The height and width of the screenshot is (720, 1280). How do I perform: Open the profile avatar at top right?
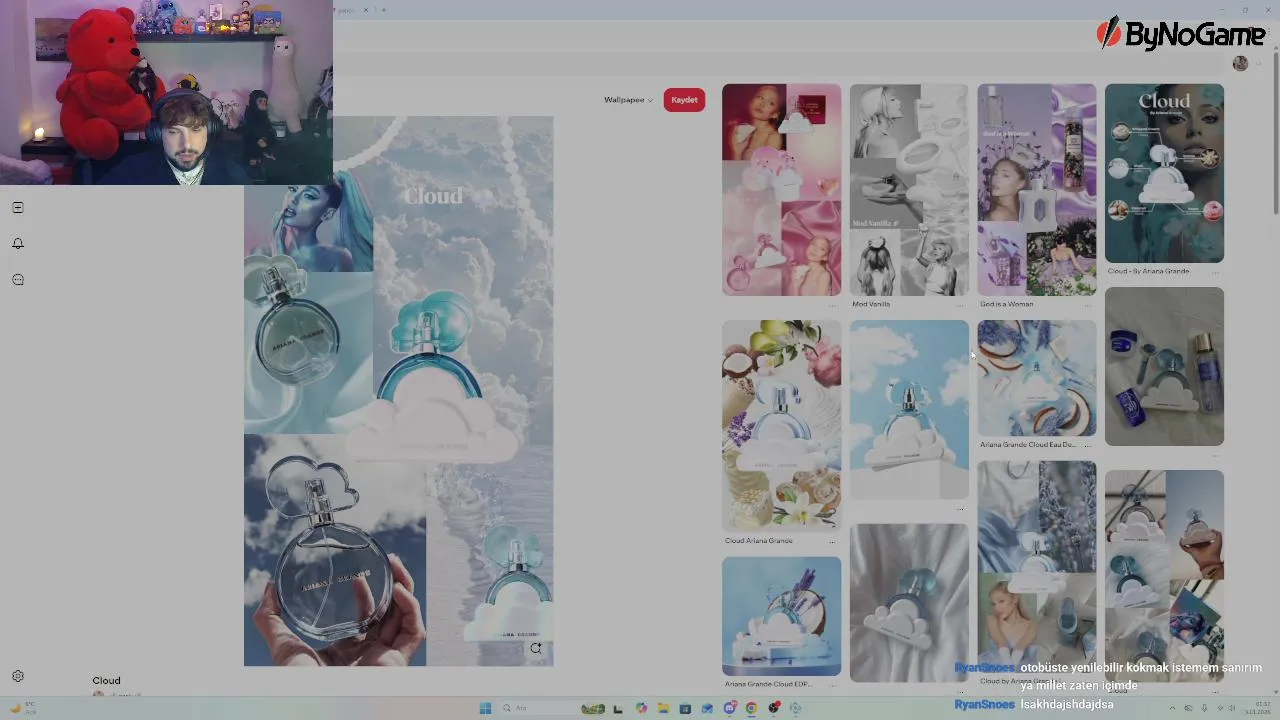click(x=1240, y=64)
